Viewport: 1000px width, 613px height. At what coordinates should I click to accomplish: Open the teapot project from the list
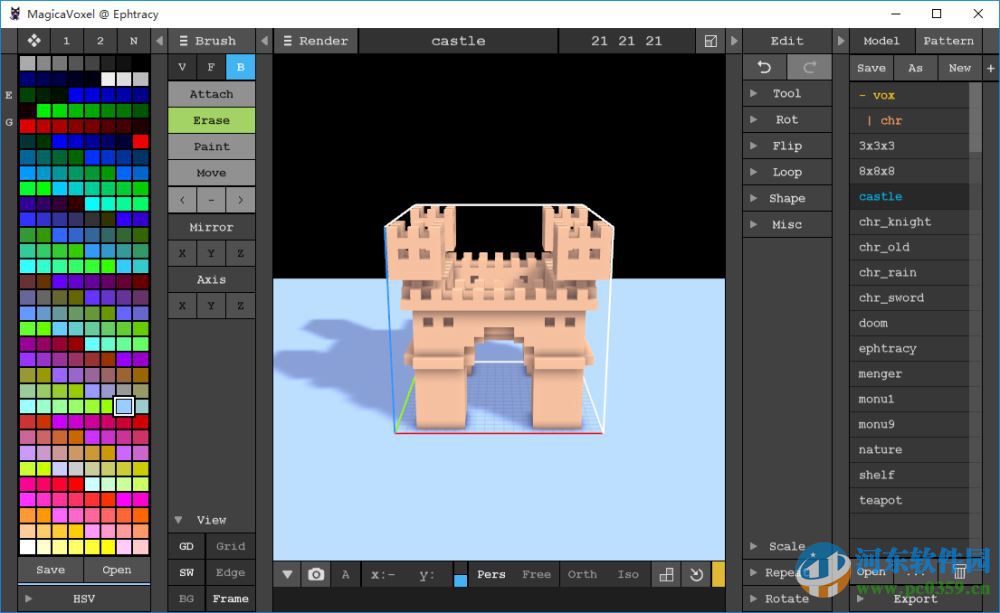[x=878, y=500]
